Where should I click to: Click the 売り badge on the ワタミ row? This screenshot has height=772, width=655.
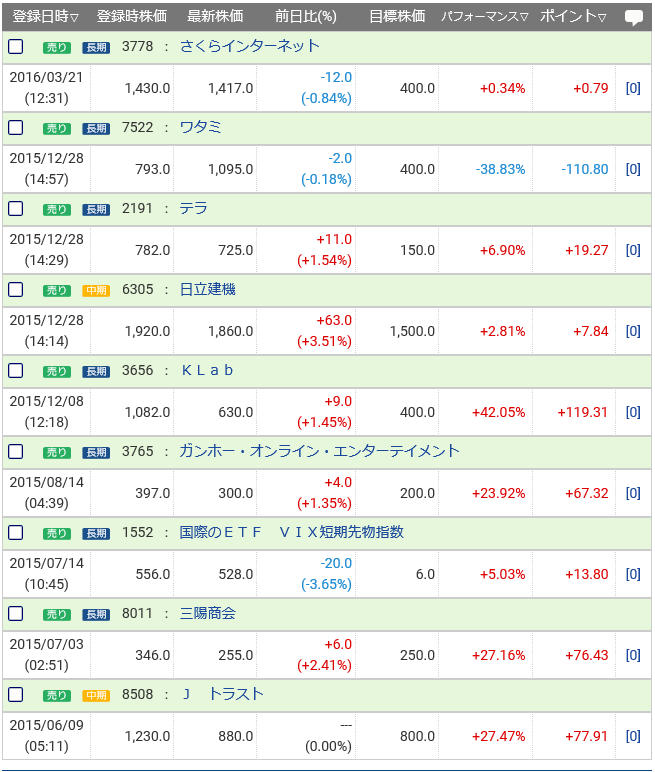tap(57, 128)
